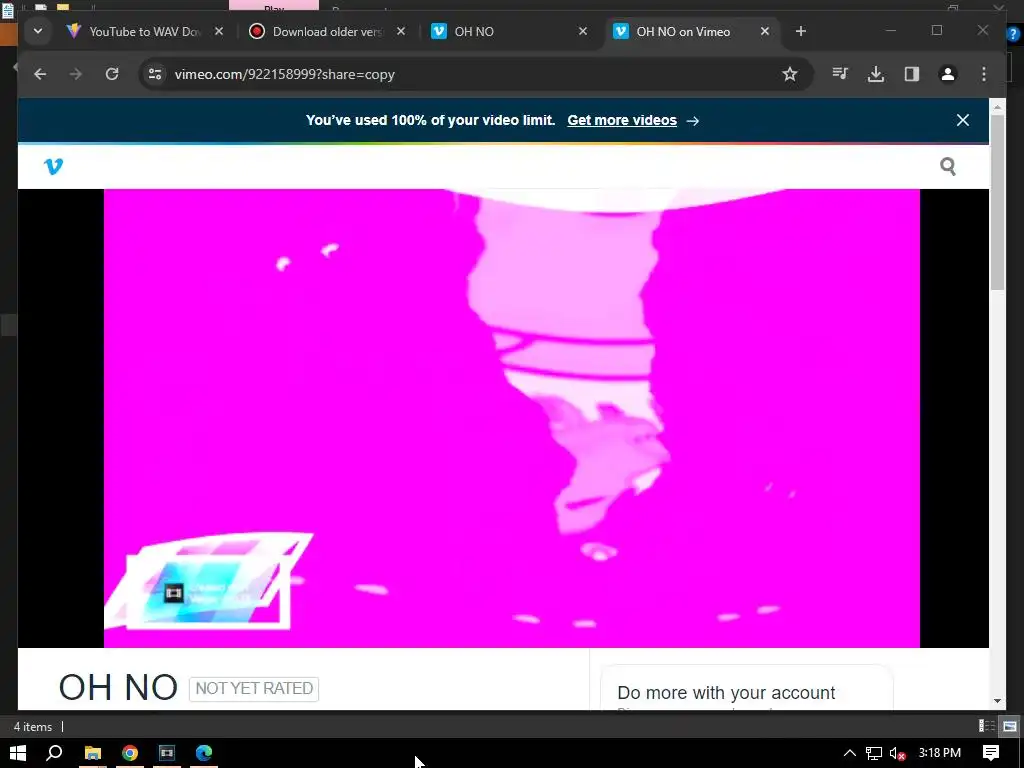
Task: Click the address bar with the vimeo.com URL
Action: click(475, 74)
